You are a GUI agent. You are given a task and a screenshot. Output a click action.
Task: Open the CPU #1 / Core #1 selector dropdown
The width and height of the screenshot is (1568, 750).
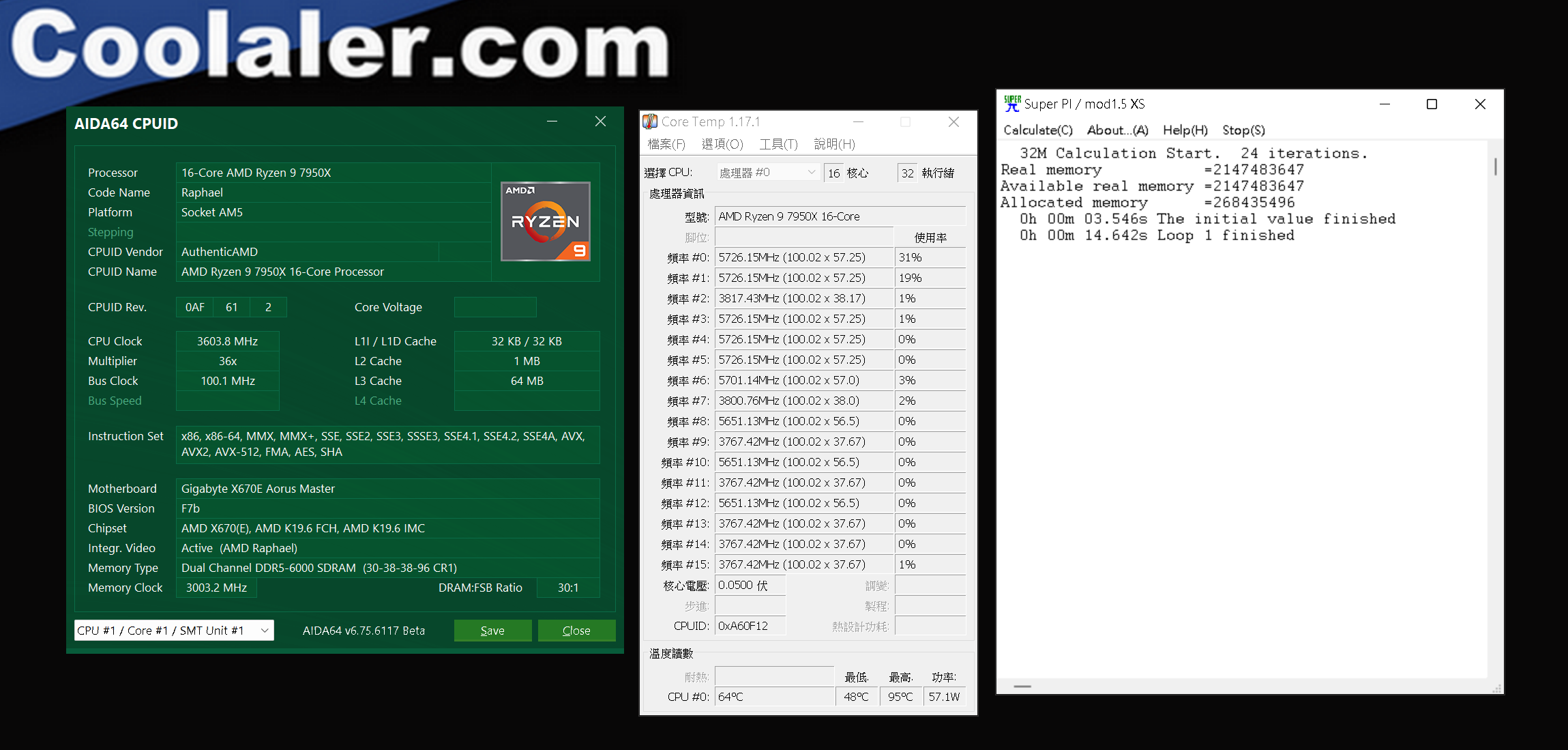tap(174, 631)
